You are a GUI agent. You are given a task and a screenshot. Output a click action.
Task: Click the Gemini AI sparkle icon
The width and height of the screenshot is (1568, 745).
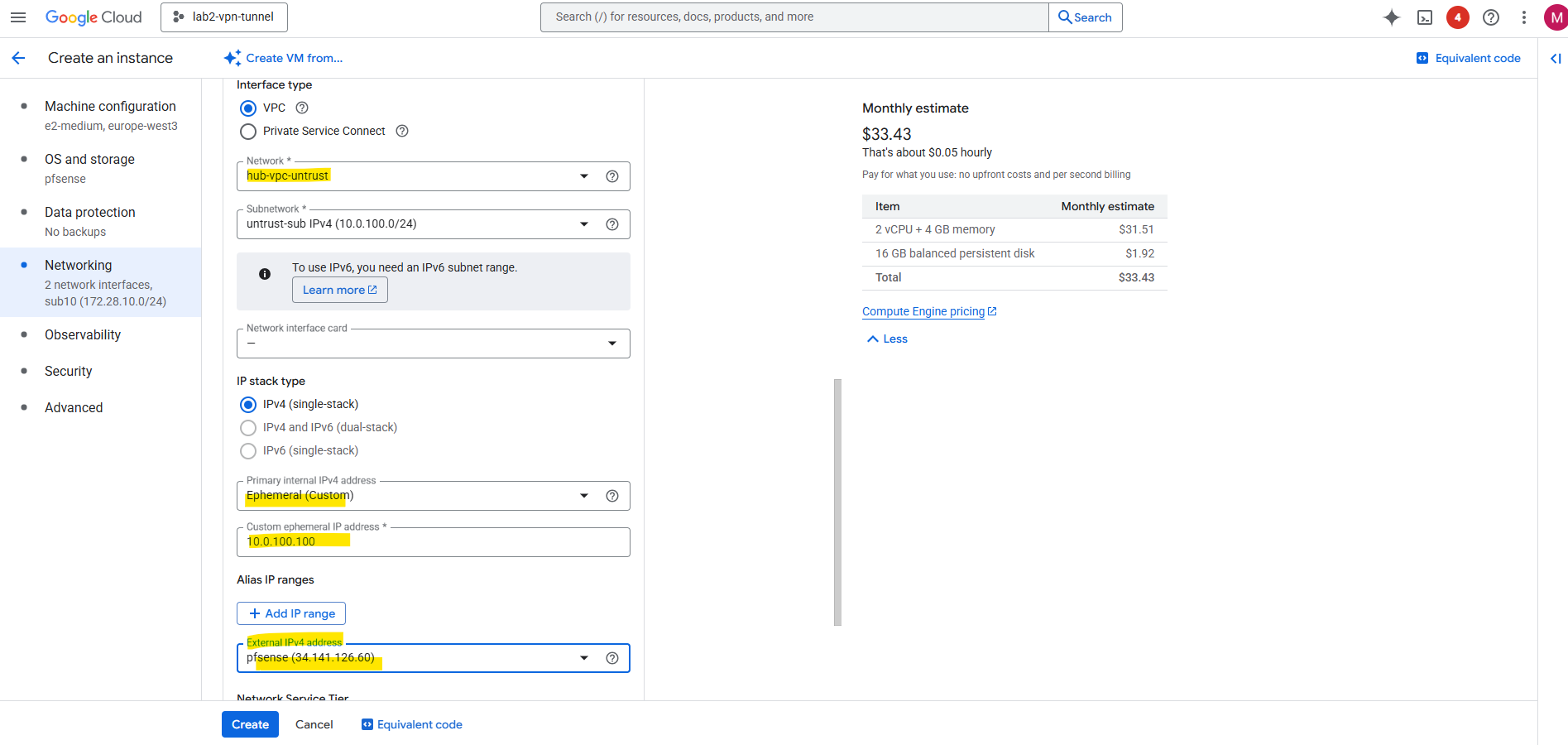point(1392,17)
